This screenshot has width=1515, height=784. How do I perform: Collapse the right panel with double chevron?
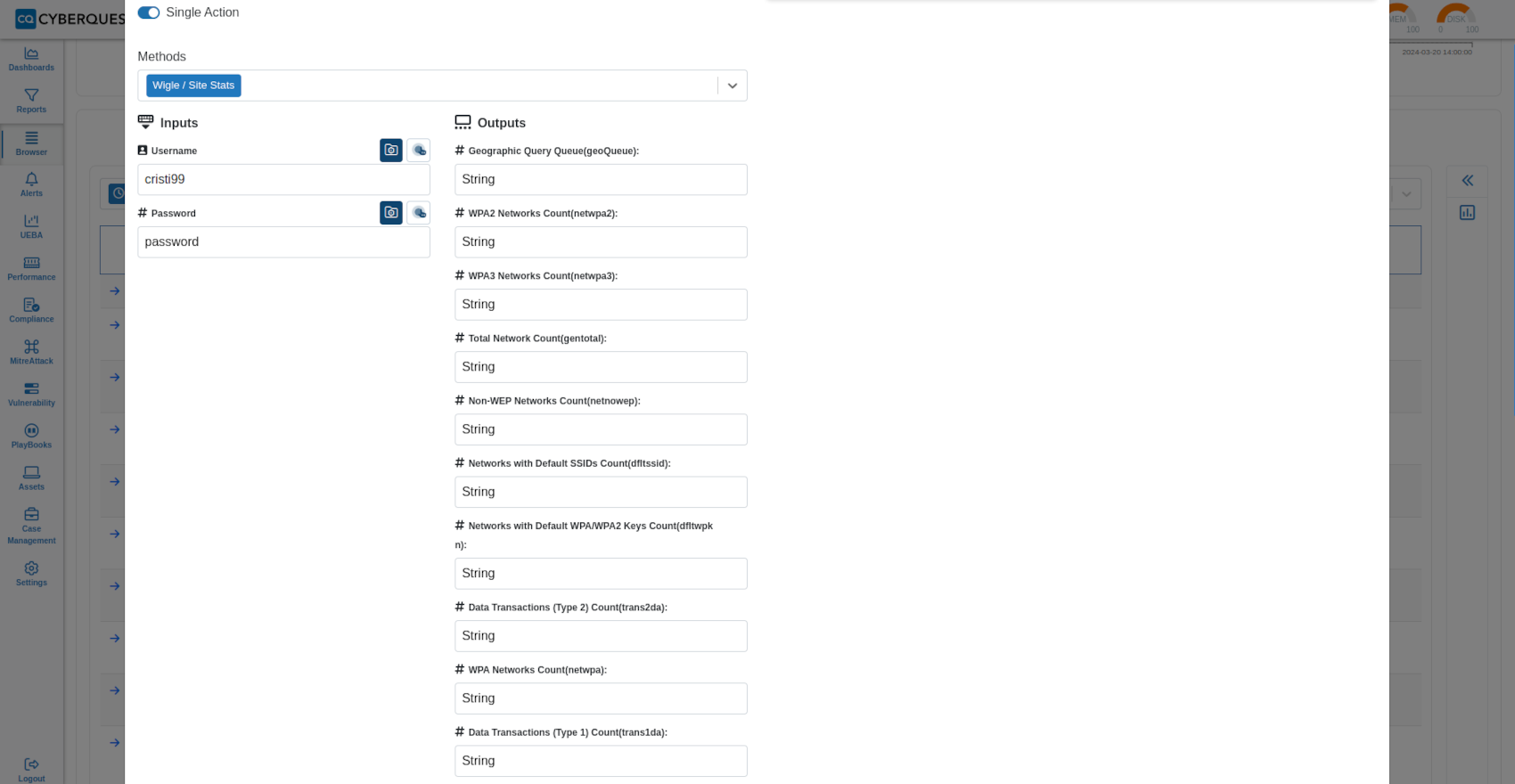click(x=1467, y=181)
